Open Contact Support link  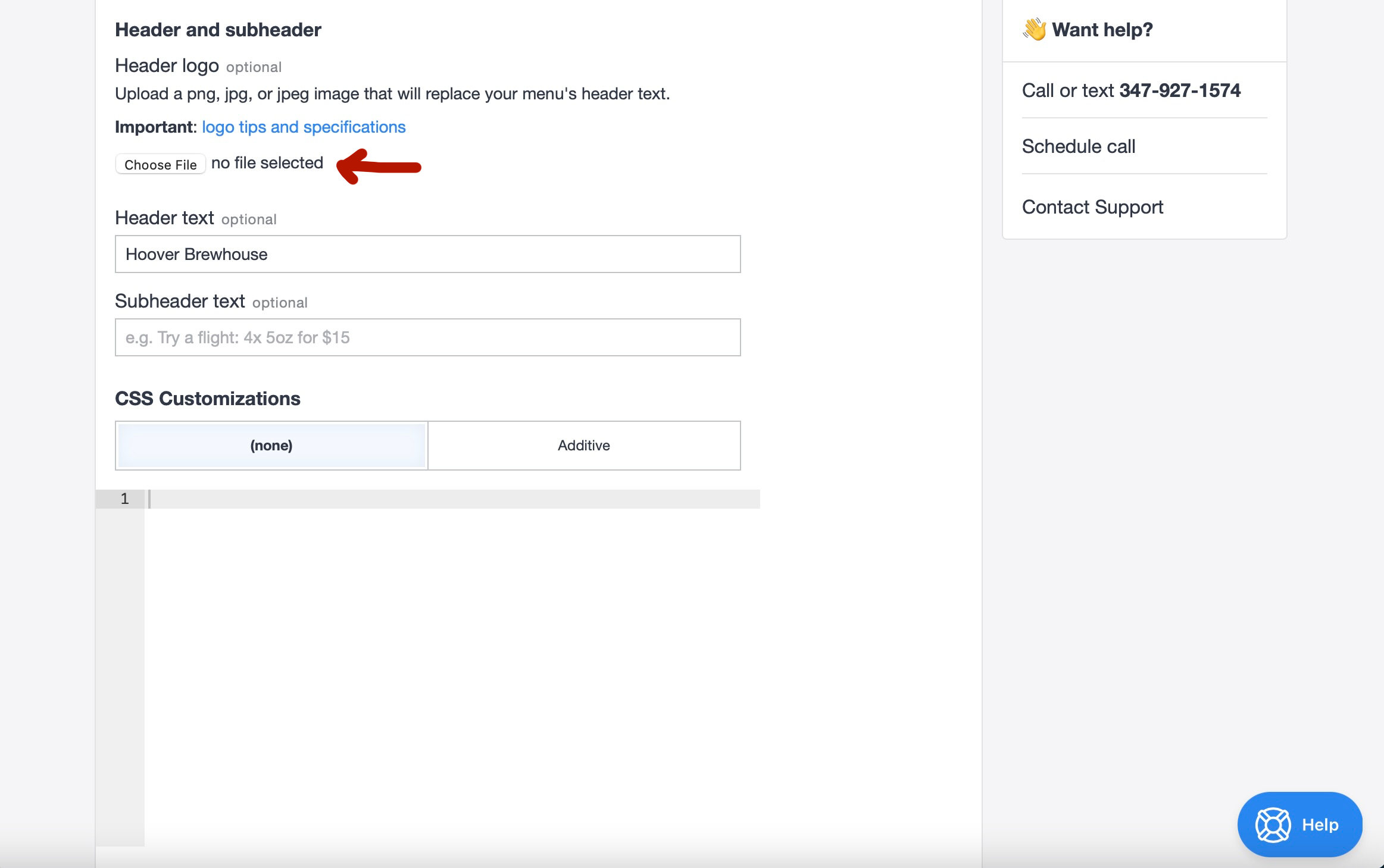[1092, 207]
